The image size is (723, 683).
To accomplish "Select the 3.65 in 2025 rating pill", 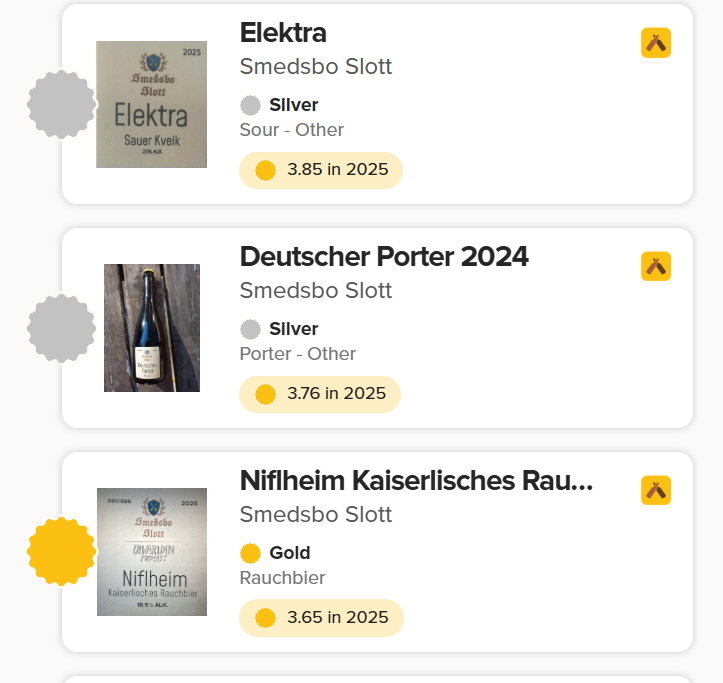I will [x=321, y=618].
